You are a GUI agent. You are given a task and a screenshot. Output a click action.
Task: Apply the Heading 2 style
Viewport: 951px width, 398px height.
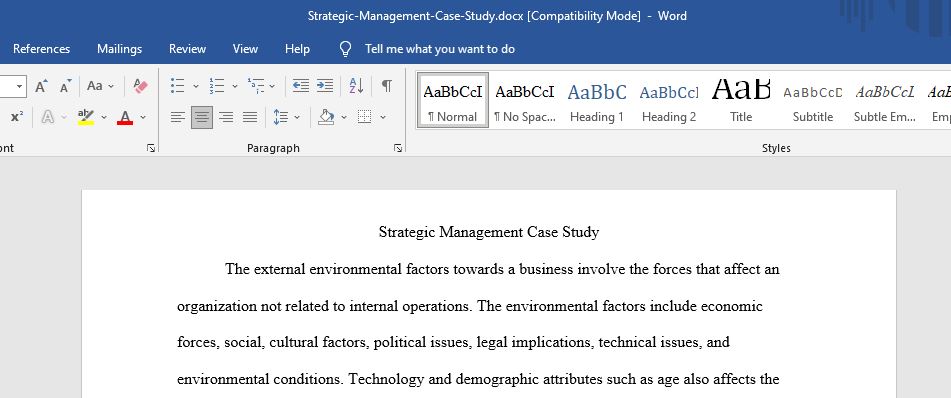pyautogui.click(x=669, y=101)
